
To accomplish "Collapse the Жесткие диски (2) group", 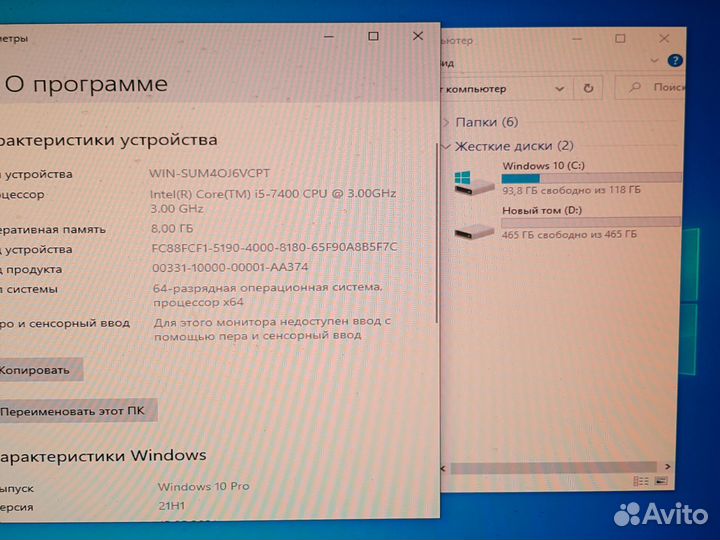I will point(446,146).
